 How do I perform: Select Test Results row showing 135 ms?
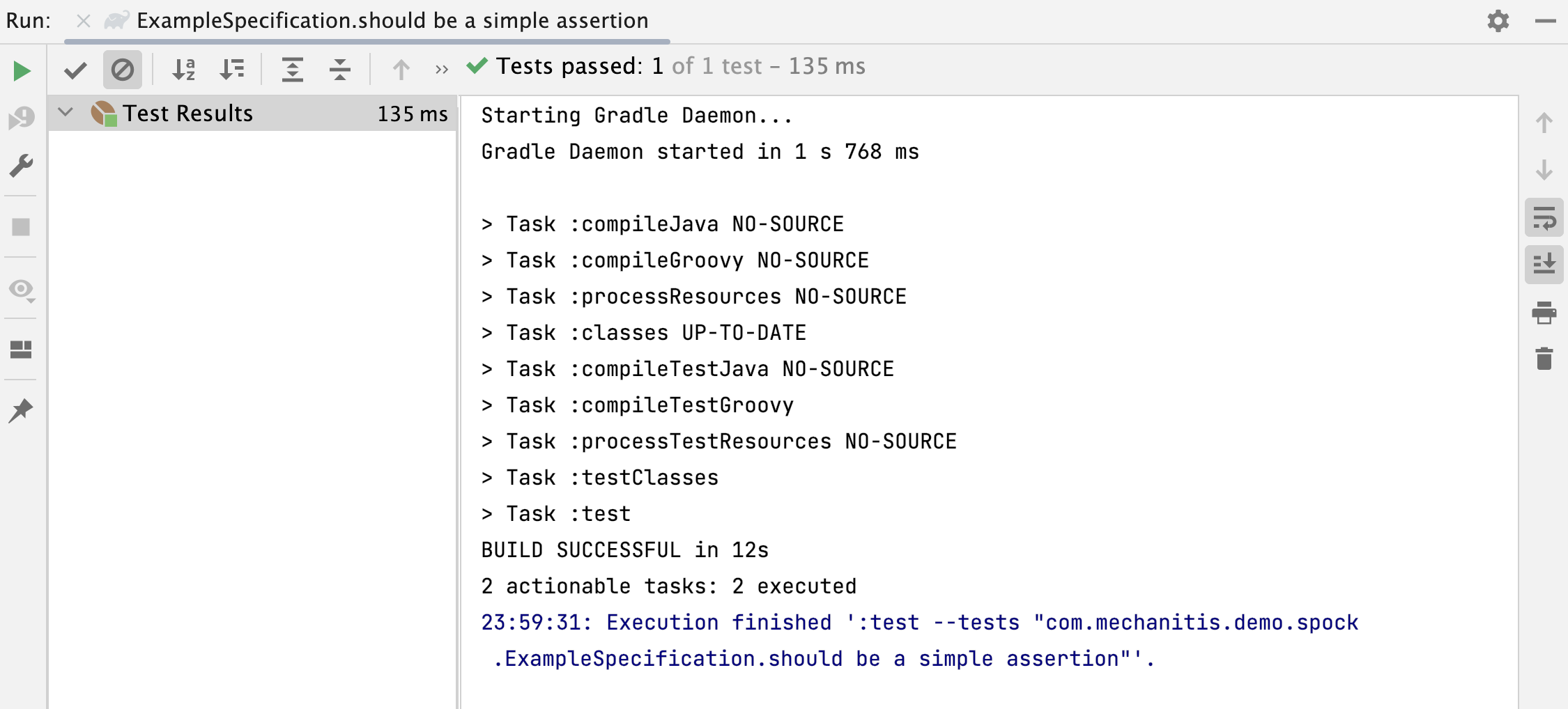click(252, 113)
